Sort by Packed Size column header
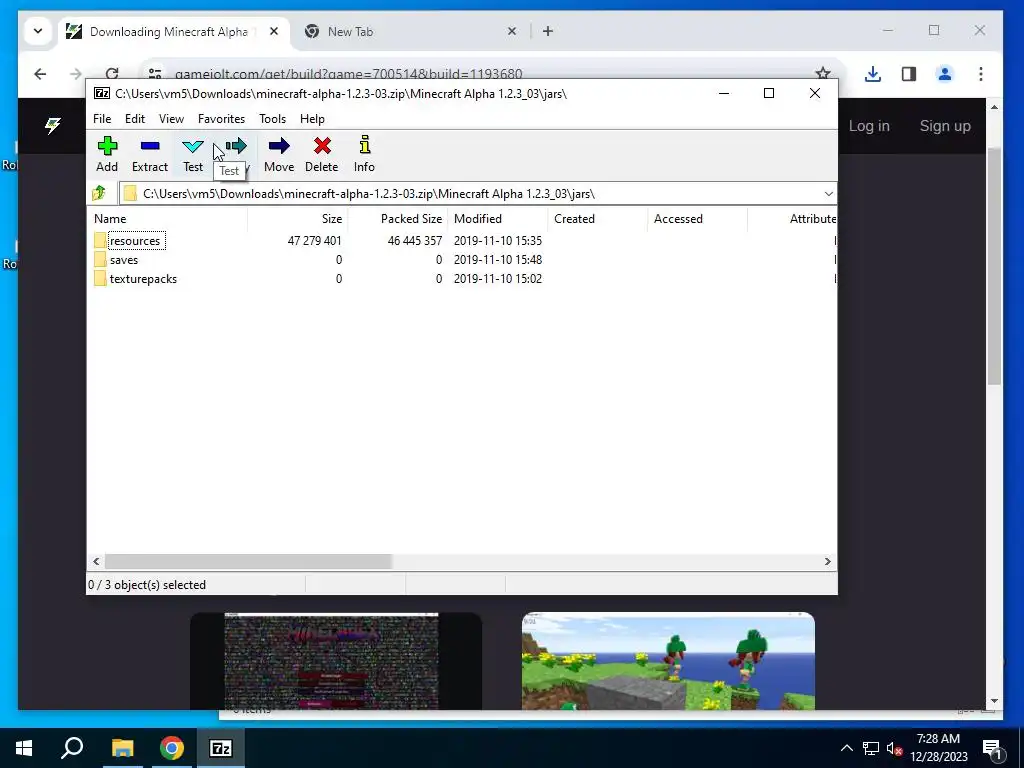This screenshot has width=1024, height=768. tap(398, 219)
